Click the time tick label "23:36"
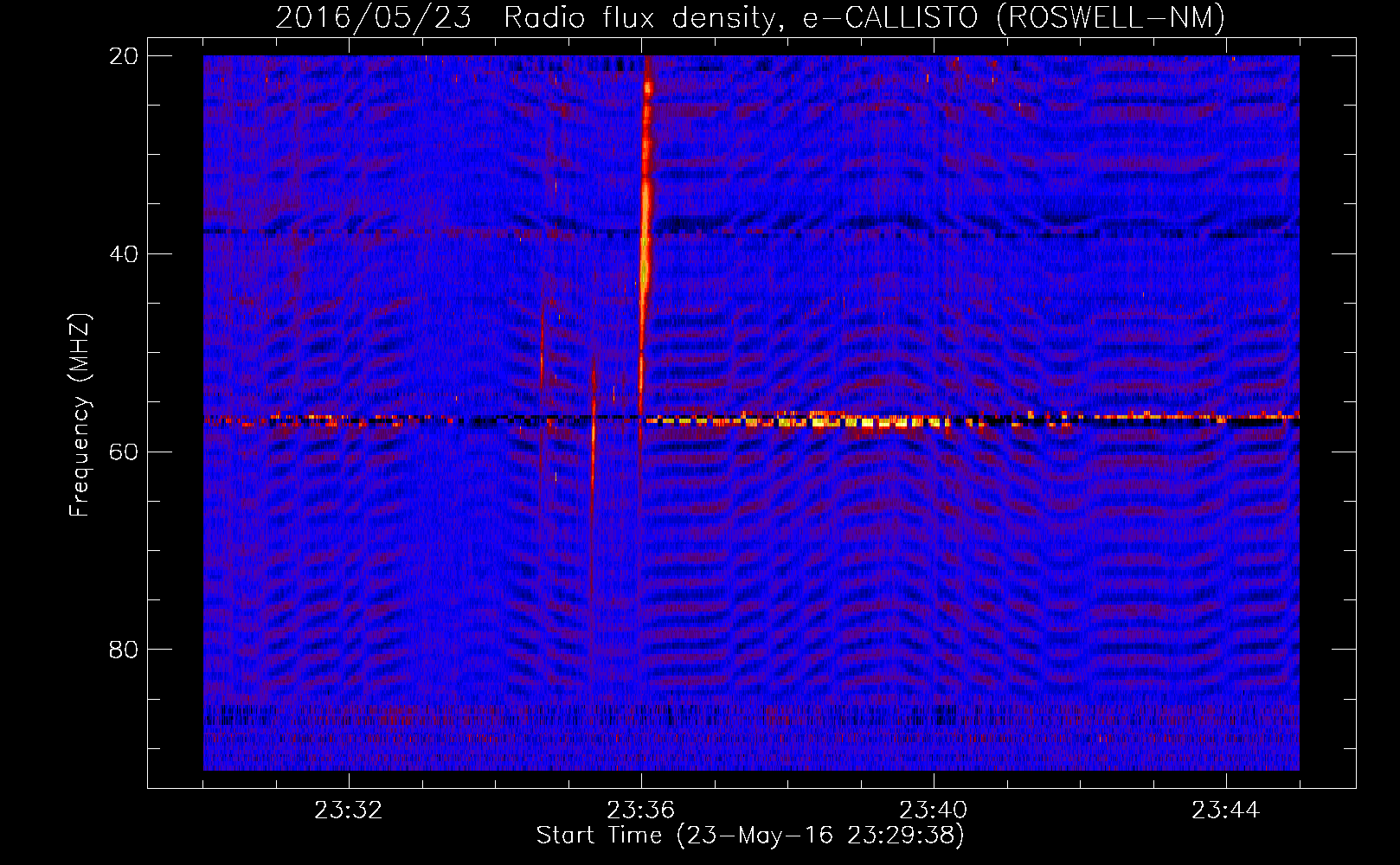The height and width of the screenshot is (865, 1400). [640, 811]
